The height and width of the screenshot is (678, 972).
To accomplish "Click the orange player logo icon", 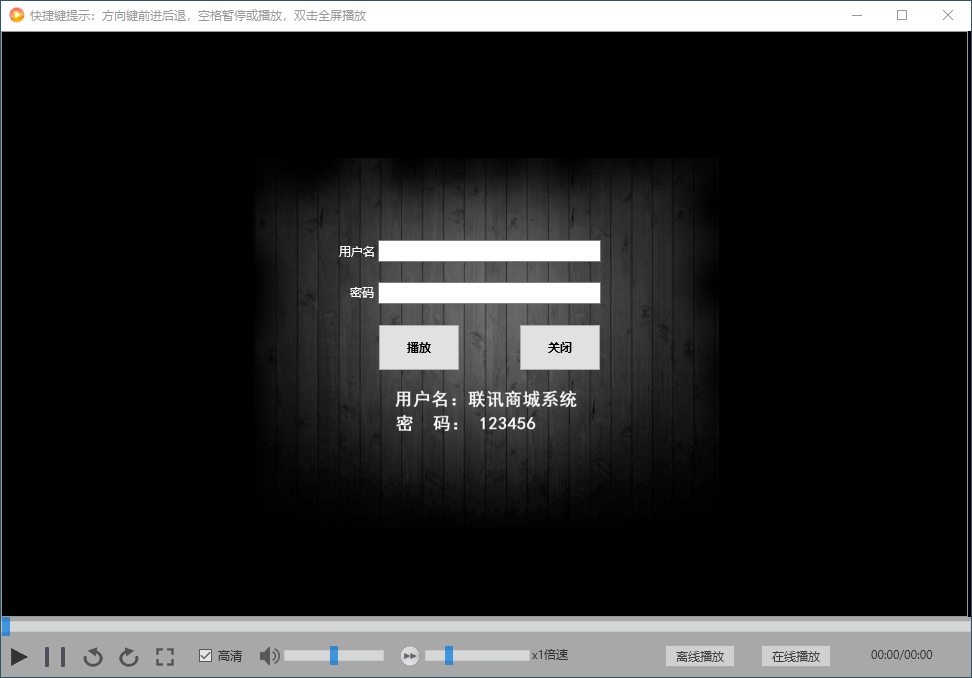I will point(16,15).
